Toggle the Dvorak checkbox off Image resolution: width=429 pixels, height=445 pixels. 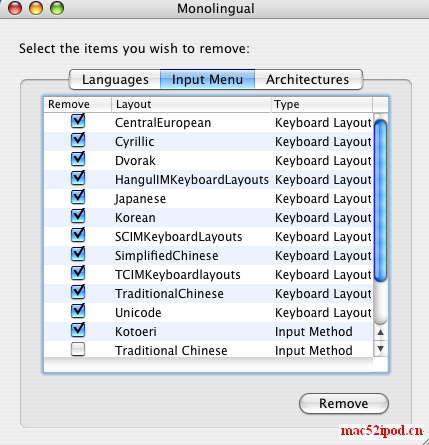point(78,159)
